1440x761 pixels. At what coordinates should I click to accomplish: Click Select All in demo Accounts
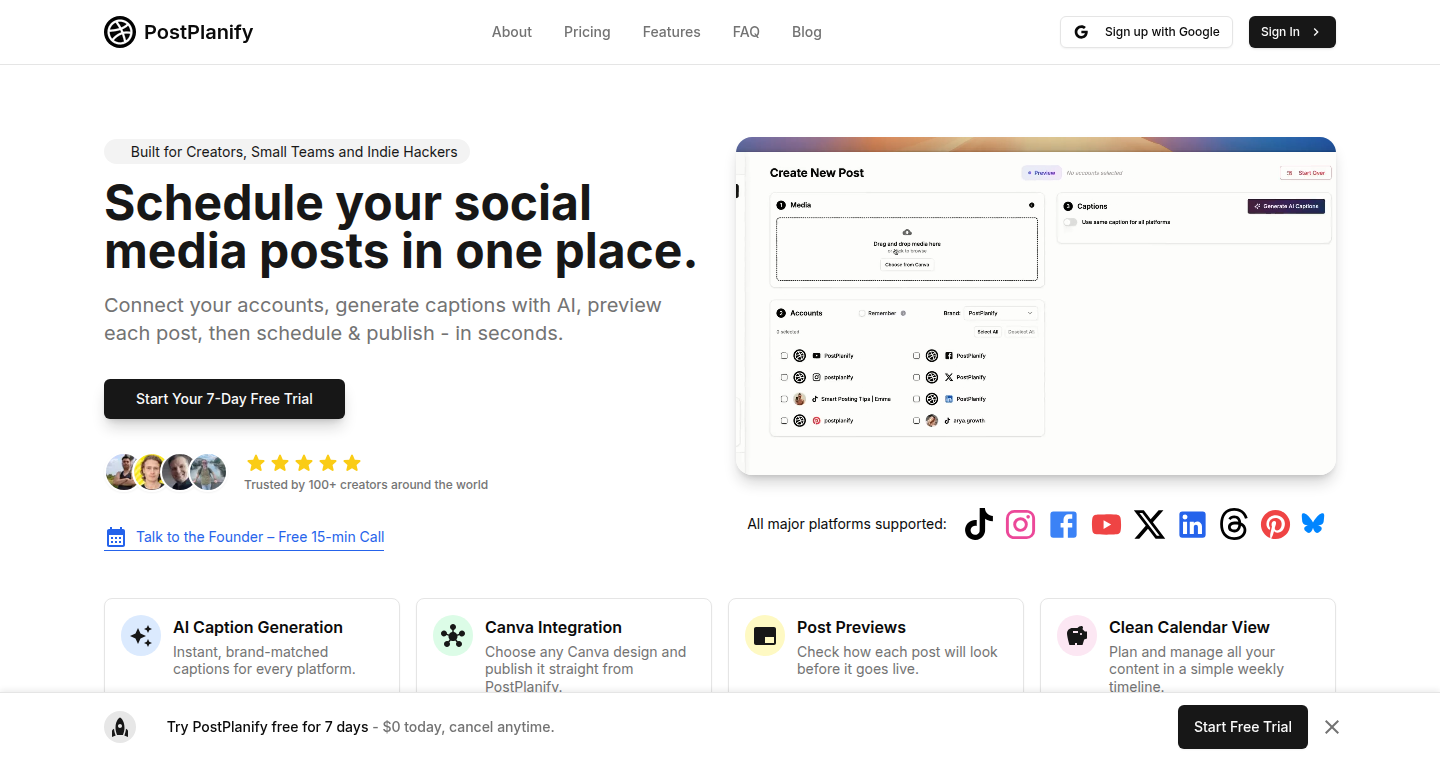(987, 332)
